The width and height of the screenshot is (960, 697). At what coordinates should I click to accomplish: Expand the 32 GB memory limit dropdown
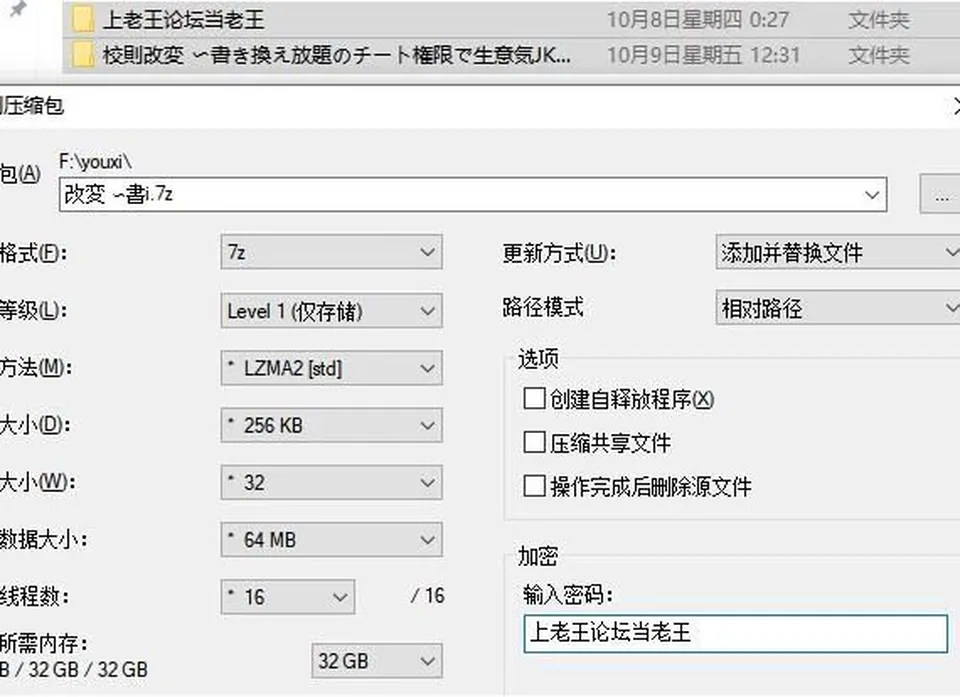pyautogui.click(x=377, y=660)
